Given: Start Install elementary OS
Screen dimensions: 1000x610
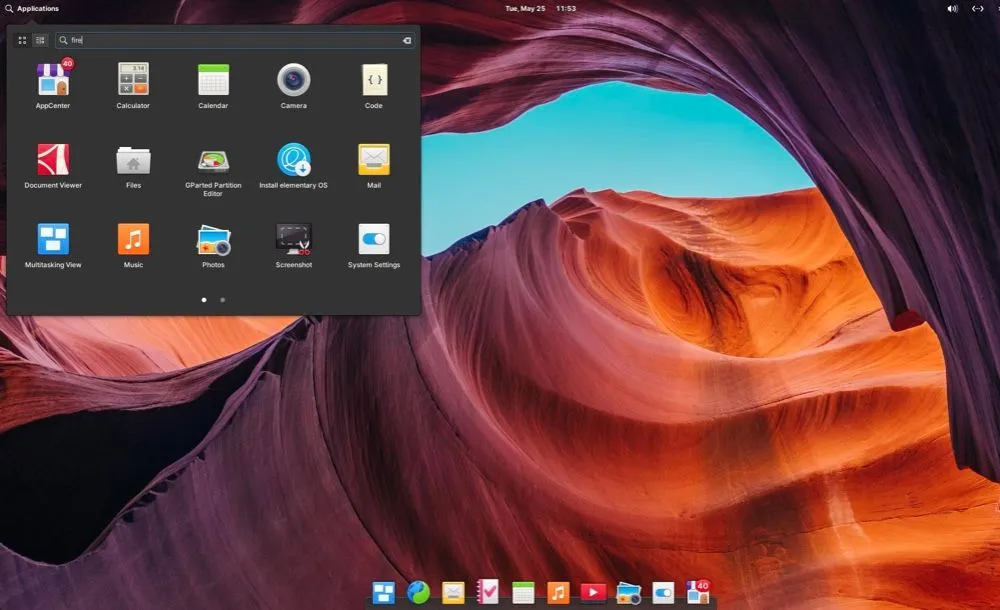Looking at the screenshot, I should (293, 165).
